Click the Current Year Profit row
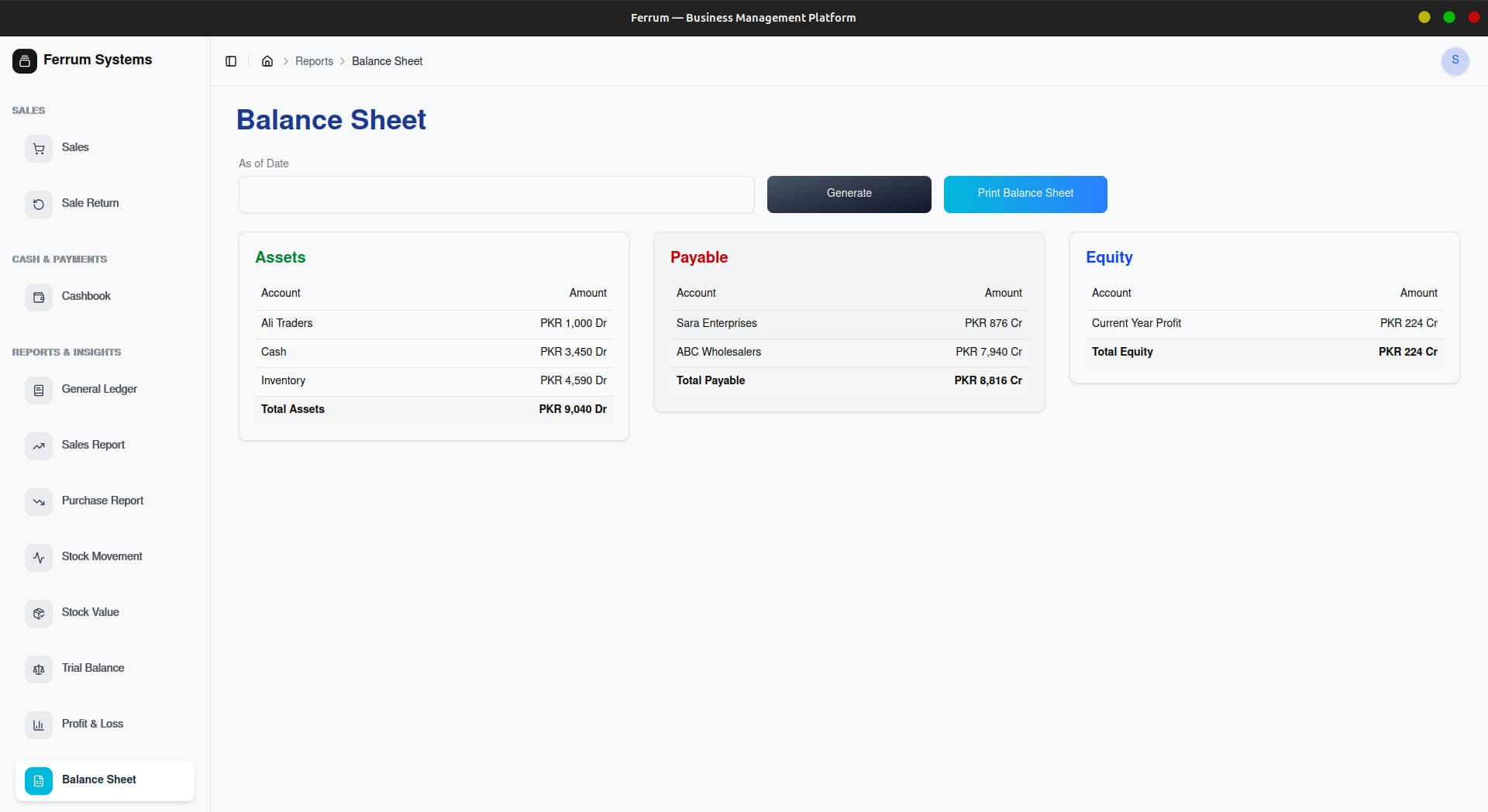Screen dimensions: 1488x812 coord(1265,324)
